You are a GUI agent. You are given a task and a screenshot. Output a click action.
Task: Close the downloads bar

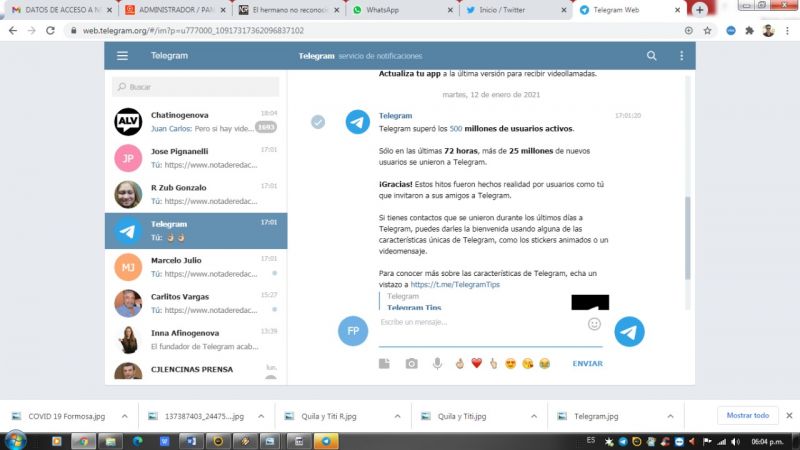click(789, 415)
